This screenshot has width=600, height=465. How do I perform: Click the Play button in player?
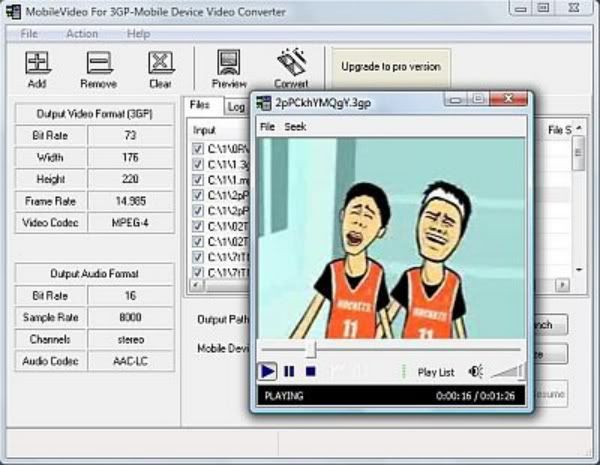tap(267, 371)
